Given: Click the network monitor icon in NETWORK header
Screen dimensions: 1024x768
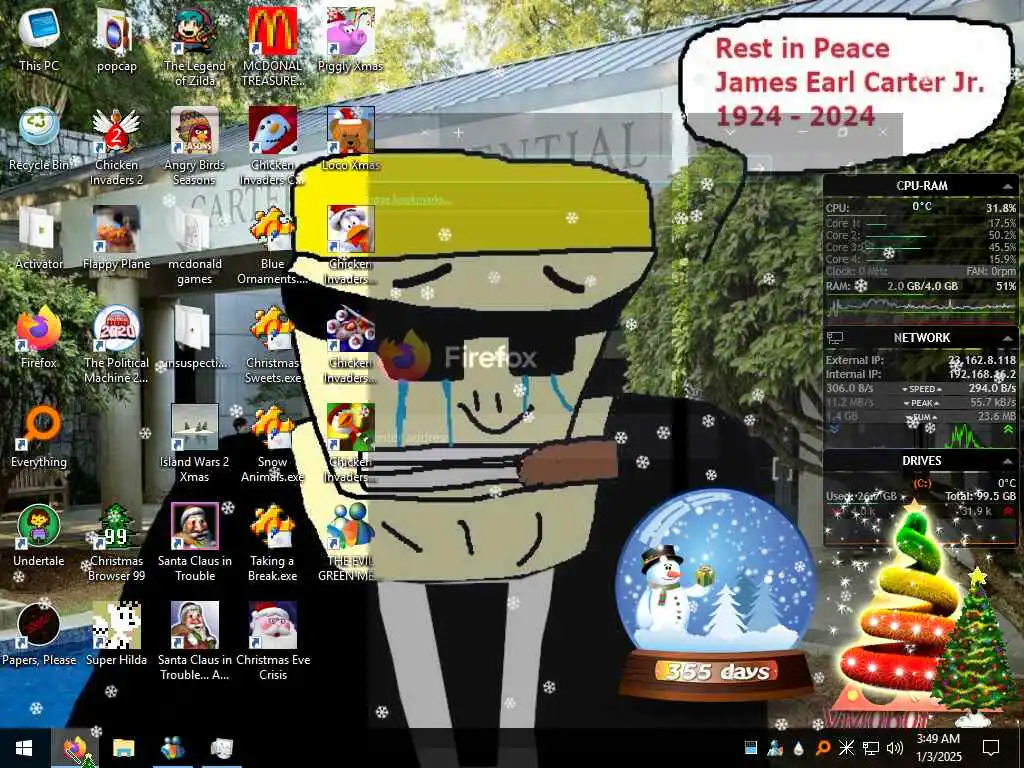Looking at the screenshot, I should coord(835,338).
